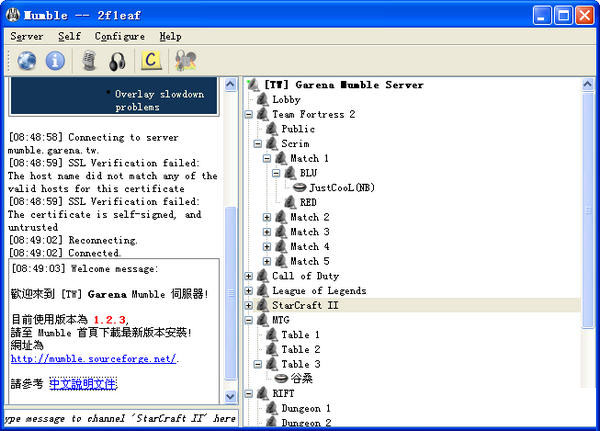Click the log panel scroll down arrow
600x431 pixels.
(230, 397)
